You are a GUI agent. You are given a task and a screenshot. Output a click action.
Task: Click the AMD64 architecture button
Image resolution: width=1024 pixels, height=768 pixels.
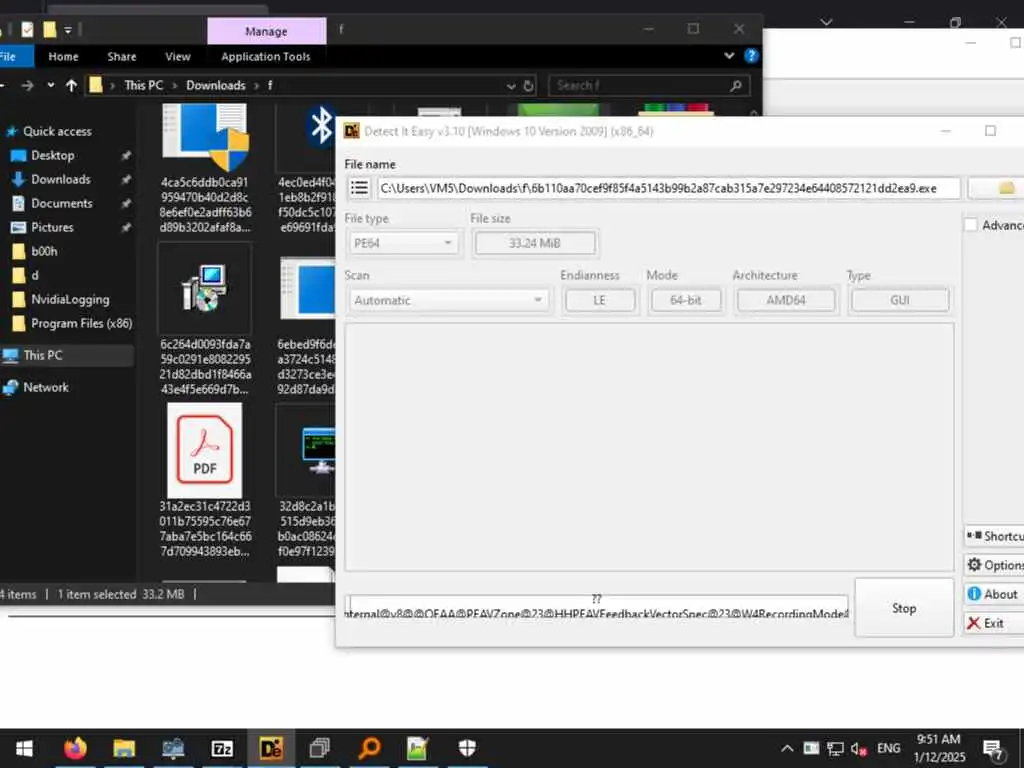(786, 300)
